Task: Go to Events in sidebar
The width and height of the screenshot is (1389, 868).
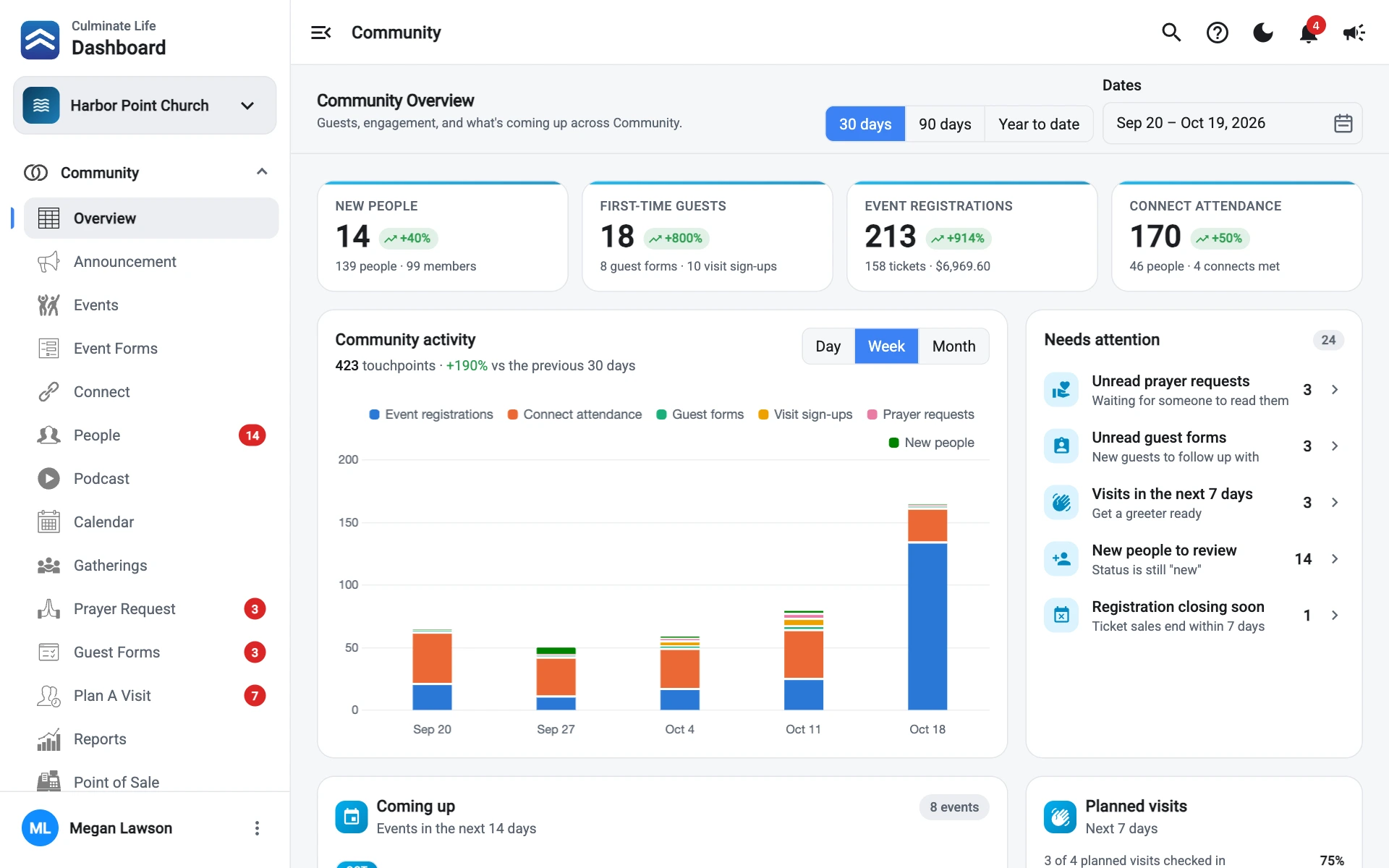Action: (151, 305)
